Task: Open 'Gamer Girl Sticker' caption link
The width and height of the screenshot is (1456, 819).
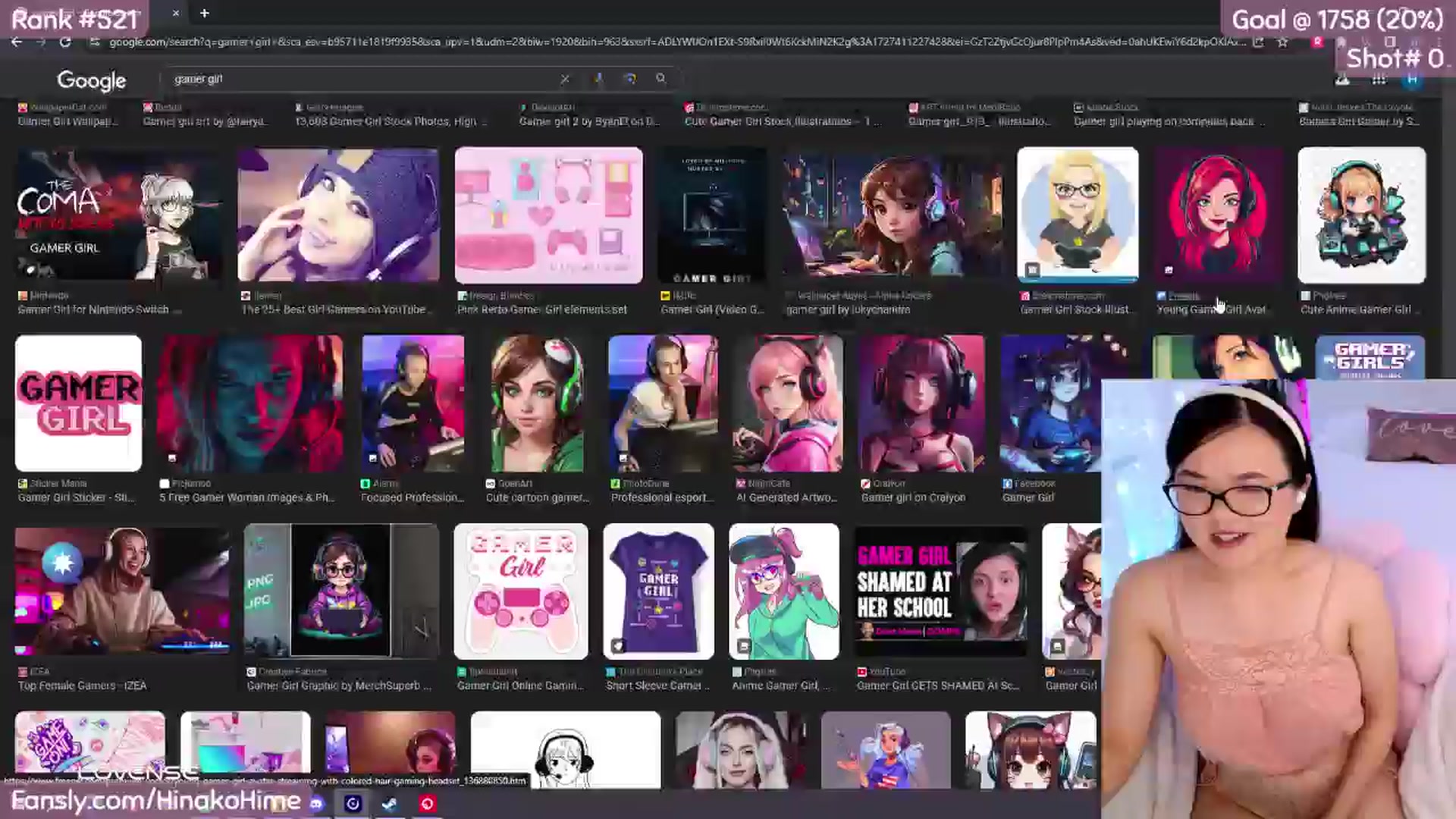Action: point(76,497)
